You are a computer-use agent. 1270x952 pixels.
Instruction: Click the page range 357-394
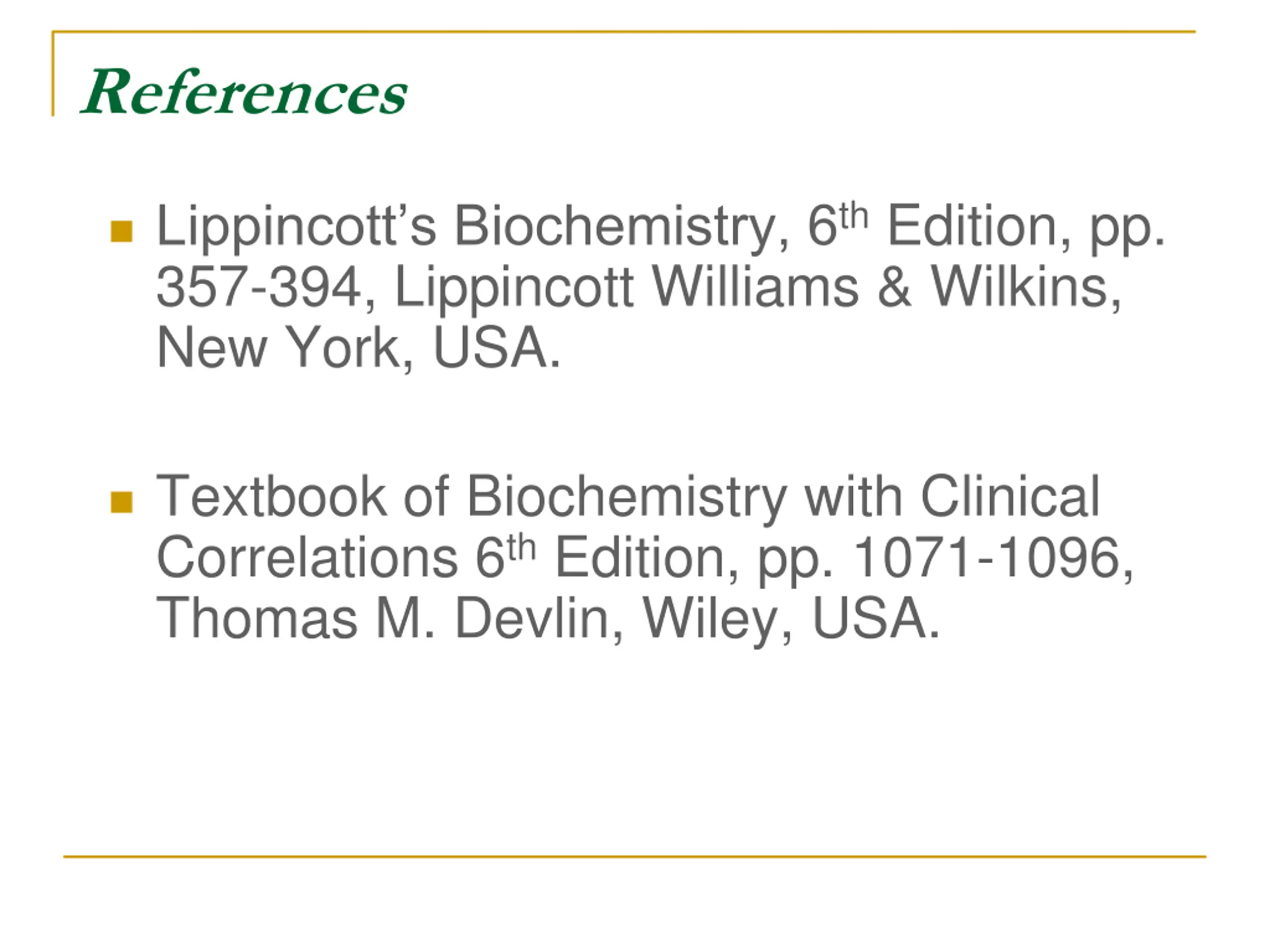click(x=259, y=287)
